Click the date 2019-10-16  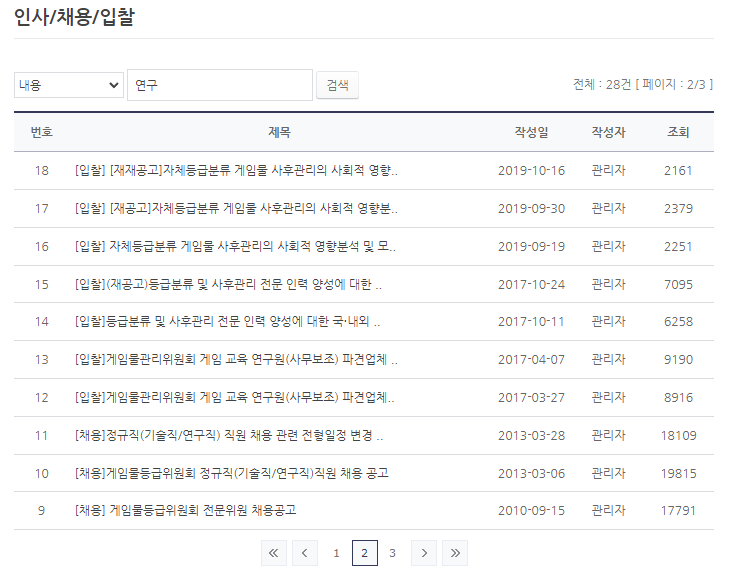point(531,170)
